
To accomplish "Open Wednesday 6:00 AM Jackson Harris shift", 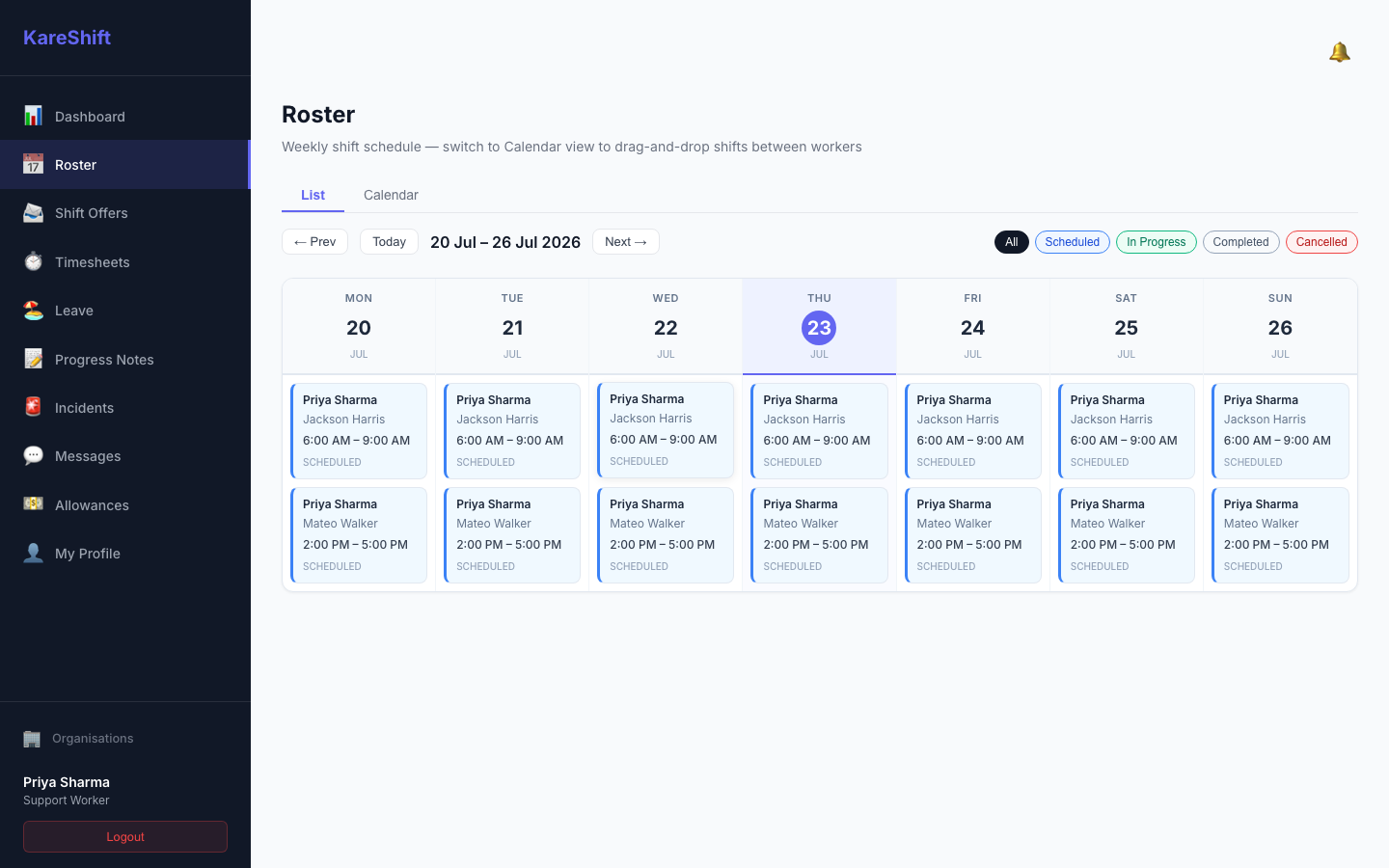I will click(x=666, y=430).
